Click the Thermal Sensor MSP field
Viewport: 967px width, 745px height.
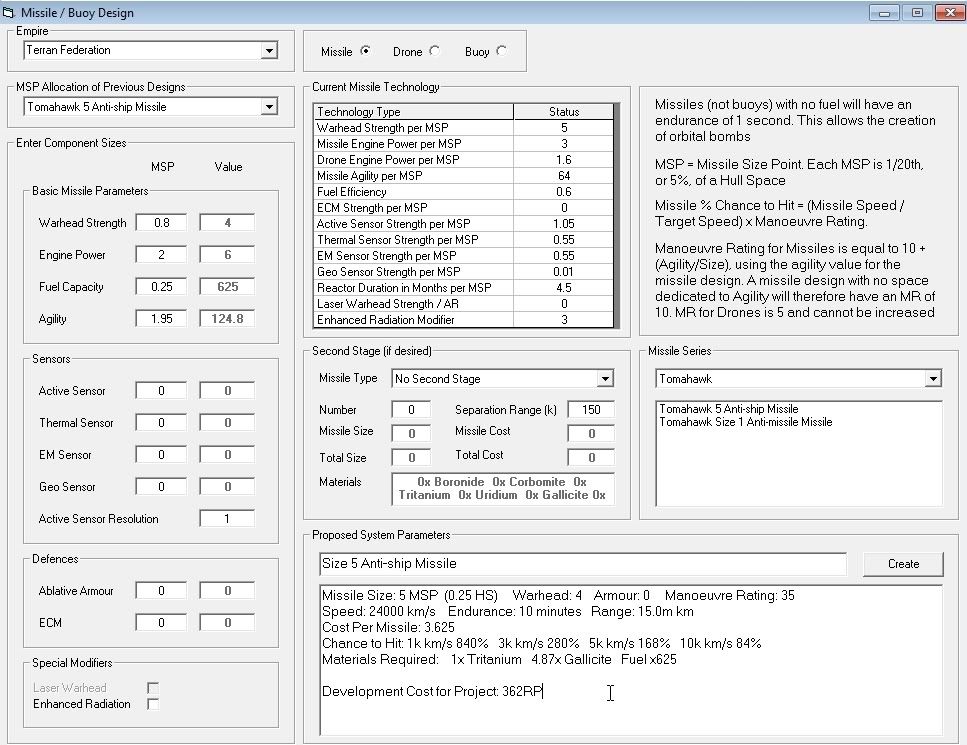161,422
